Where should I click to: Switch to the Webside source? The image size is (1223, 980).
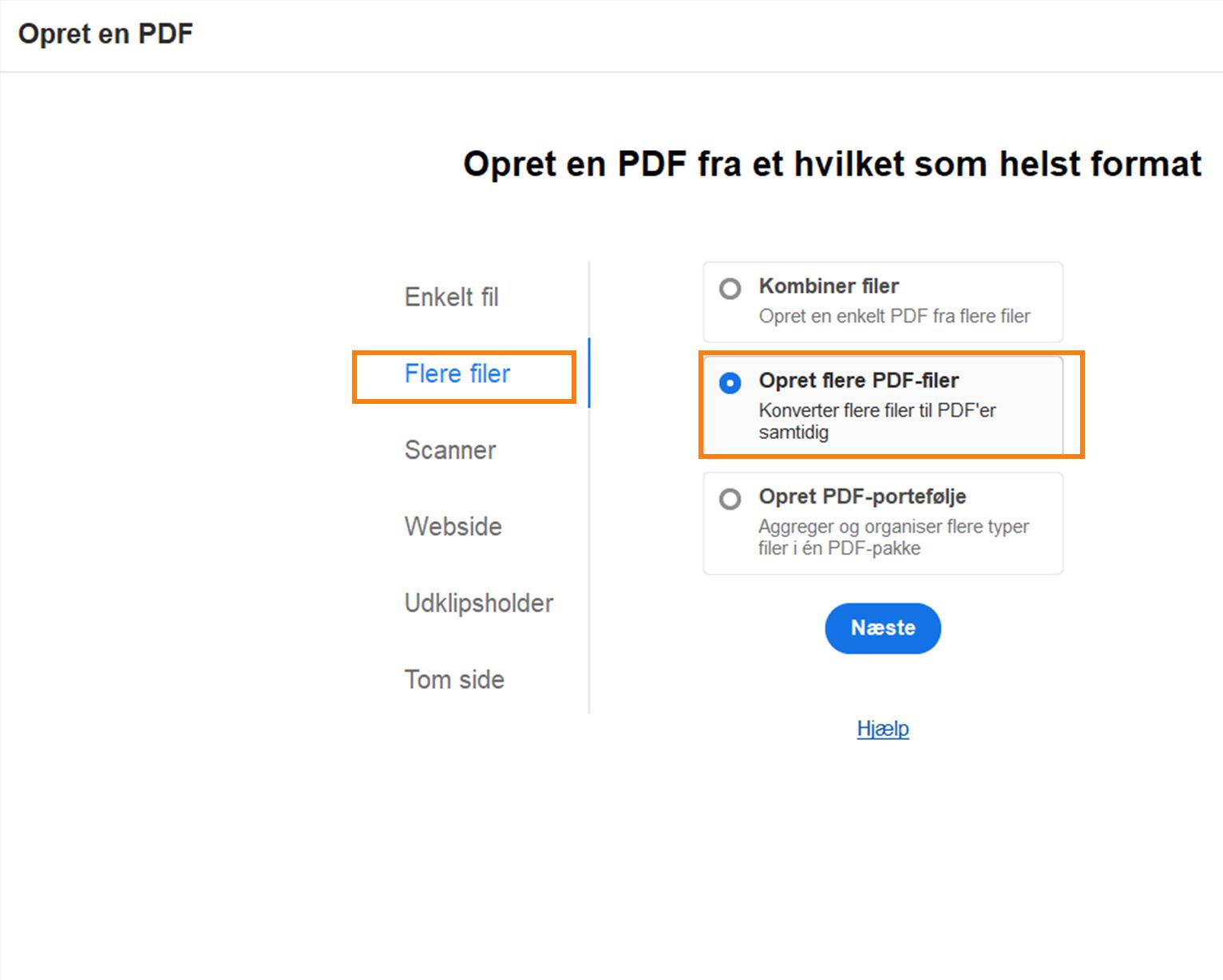pos(453,527)
